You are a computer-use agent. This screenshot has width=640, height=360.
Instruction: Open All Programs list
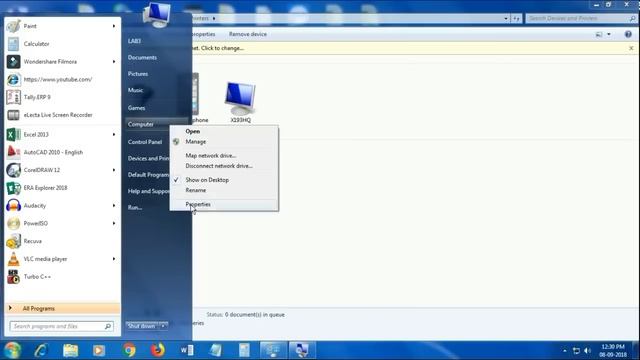pos(62,309)
